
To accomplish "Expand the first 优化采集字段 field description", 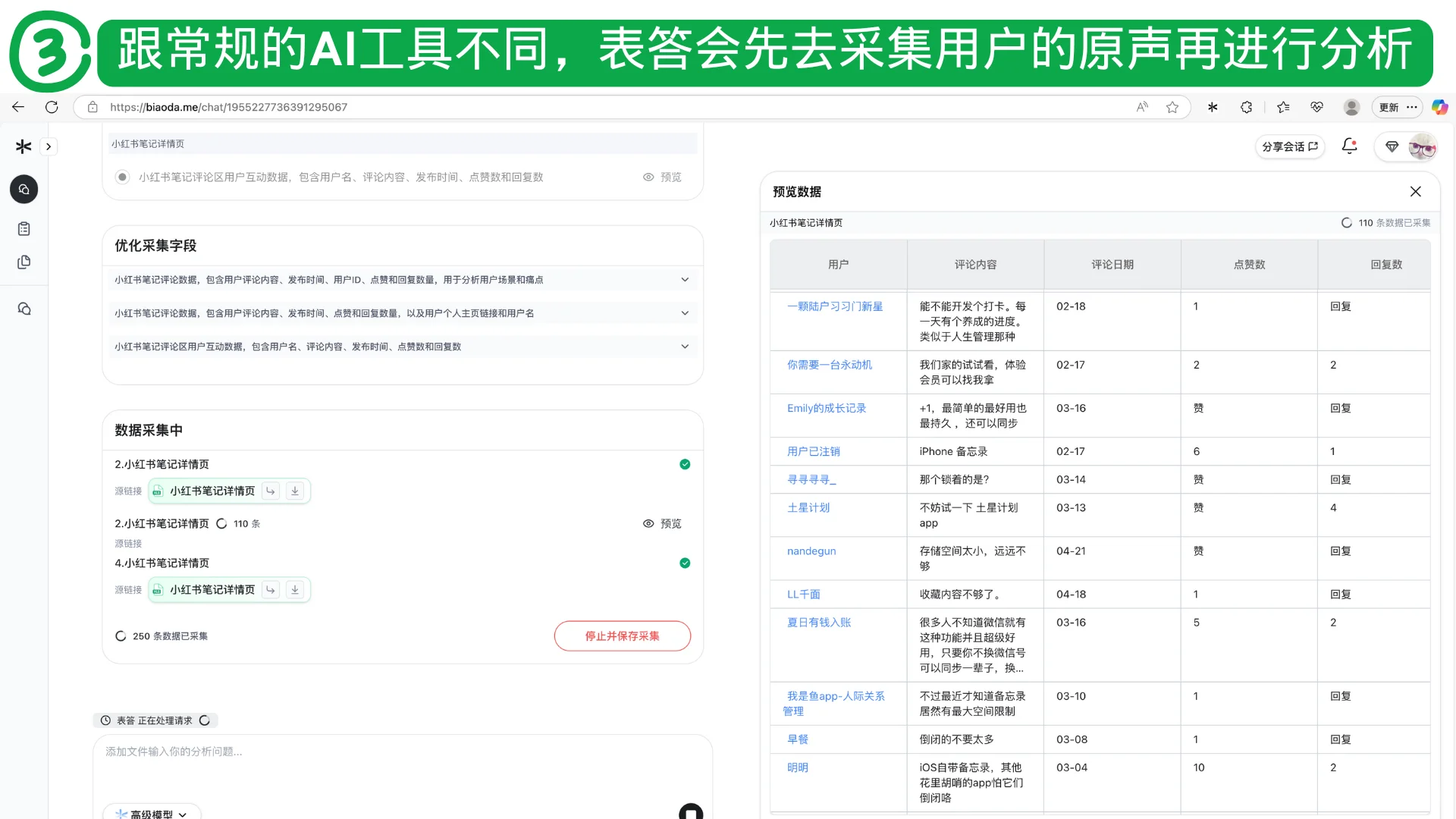I will coord(685,279).
